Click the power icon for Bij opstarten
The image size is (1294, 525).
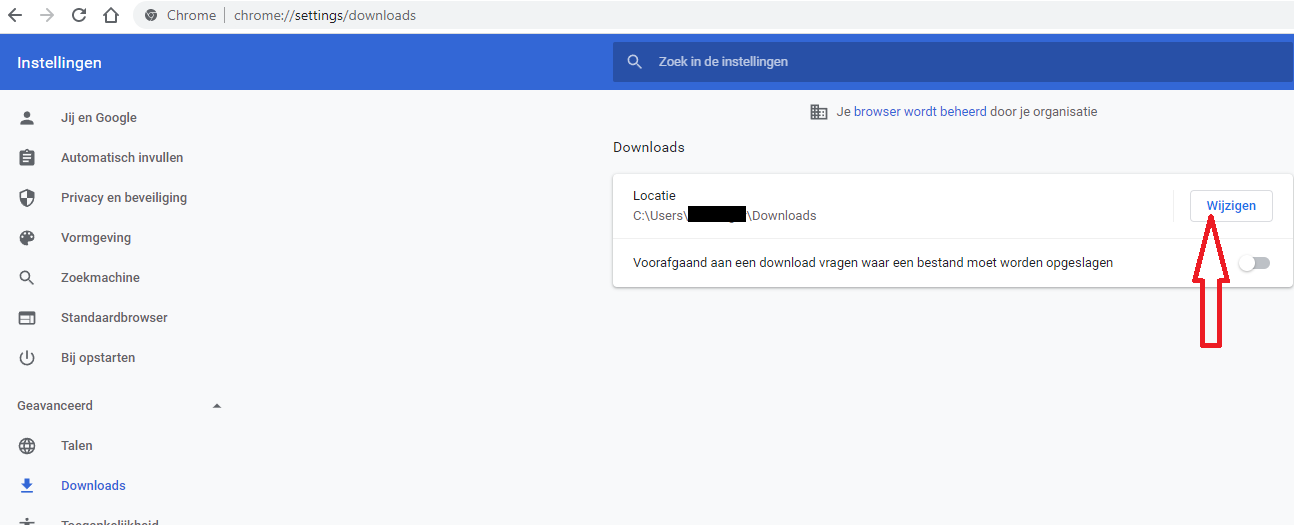tap(27, 358)
